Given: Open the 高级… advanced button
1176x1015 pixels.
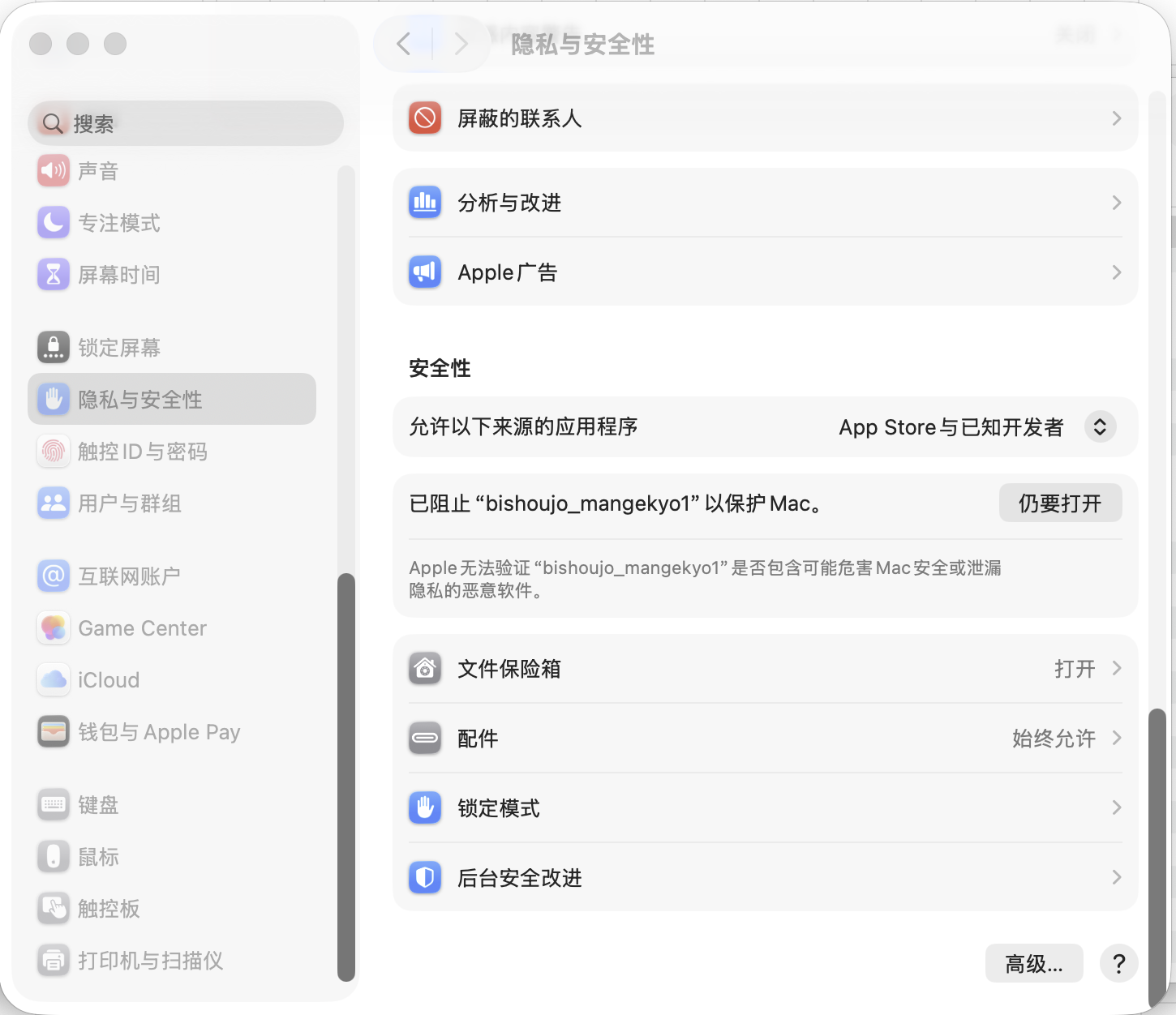Looking at the screenshot, I should [x=1034, y=963].
